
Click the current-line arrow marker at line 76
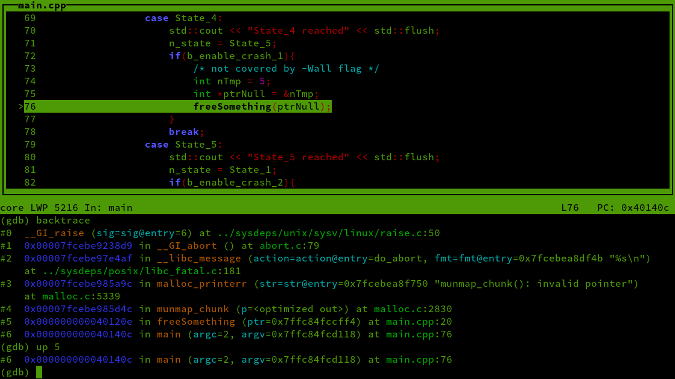pyautogui.click(x=21, y=106)
